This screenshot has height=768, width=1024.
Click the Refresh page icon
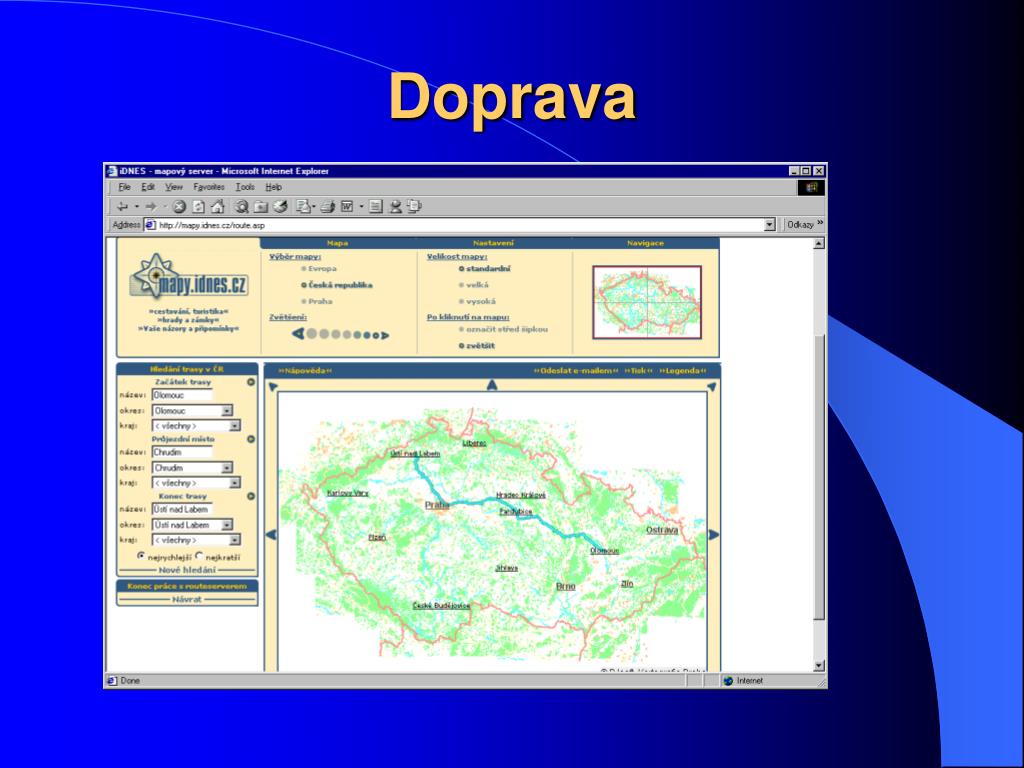point(199,207)
